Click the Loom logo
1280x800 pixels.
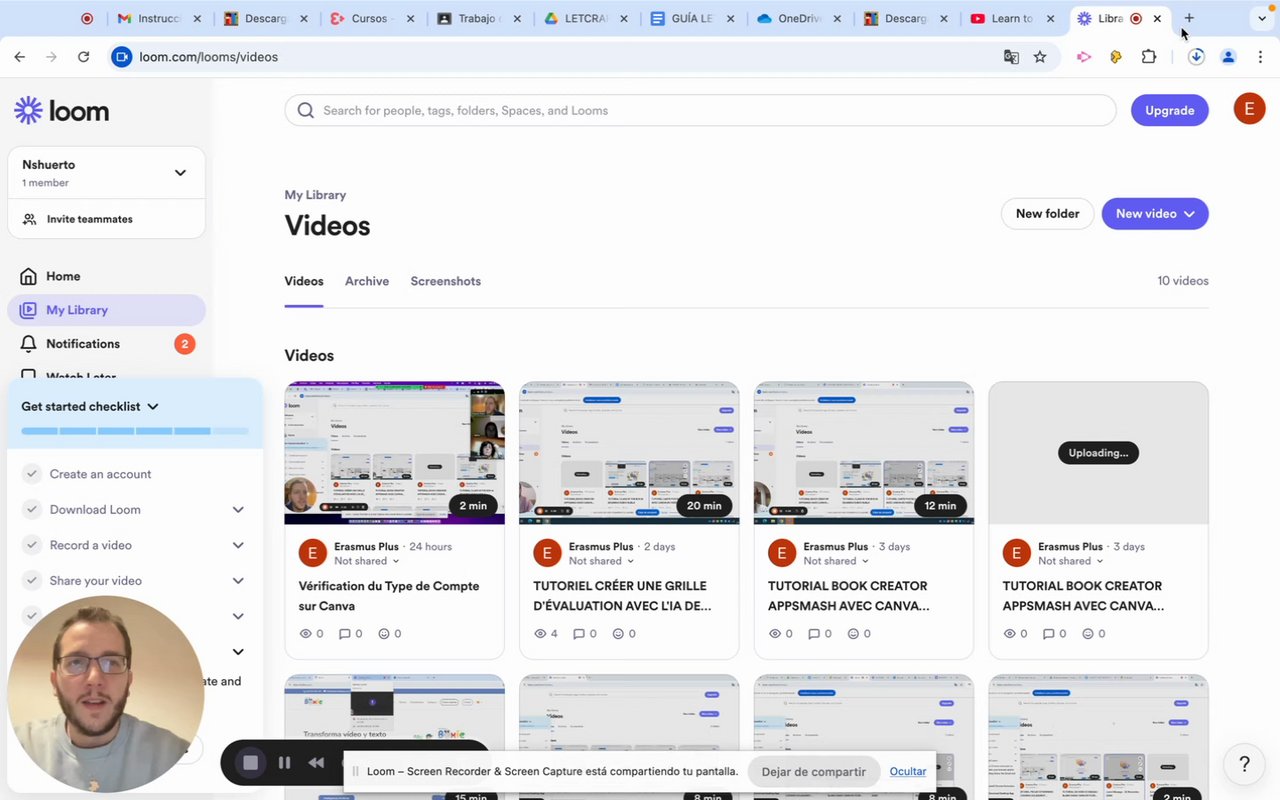(x=62, y=111)
